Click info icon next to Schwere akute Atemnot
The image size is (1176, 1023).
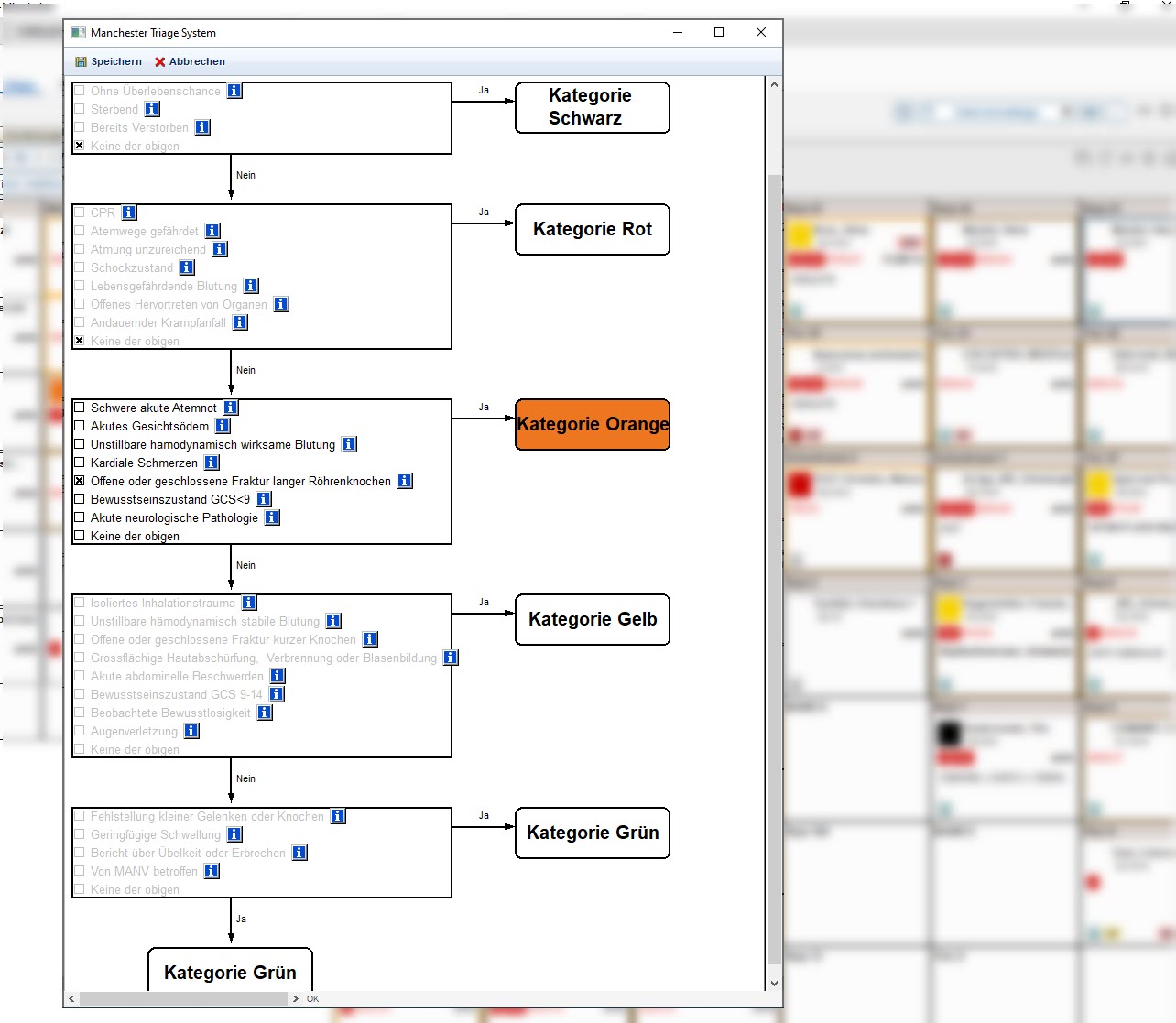tap(231, 408)
